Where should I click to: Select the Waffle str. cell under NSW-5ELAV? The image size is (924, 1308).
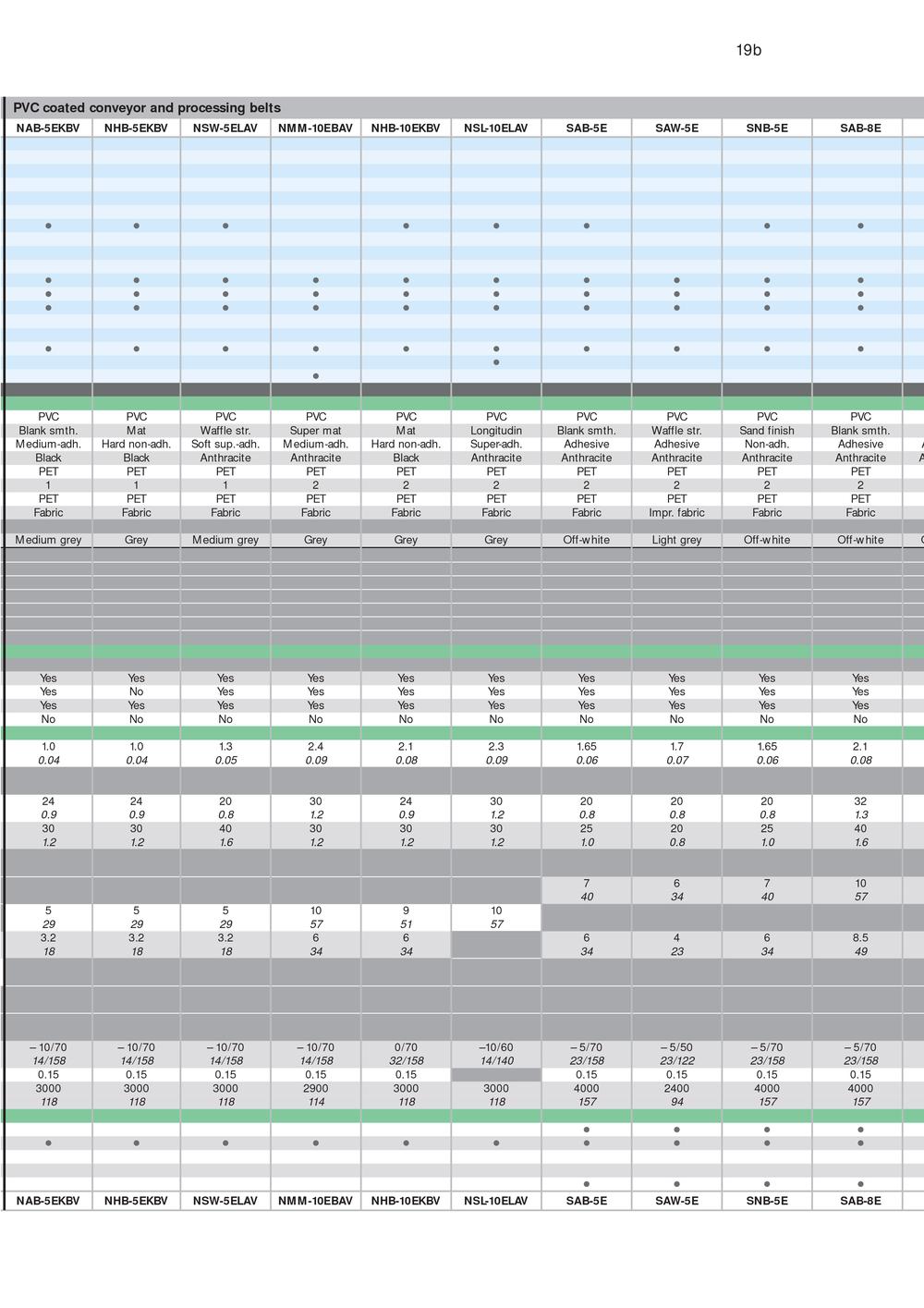(x=225, y=431)
